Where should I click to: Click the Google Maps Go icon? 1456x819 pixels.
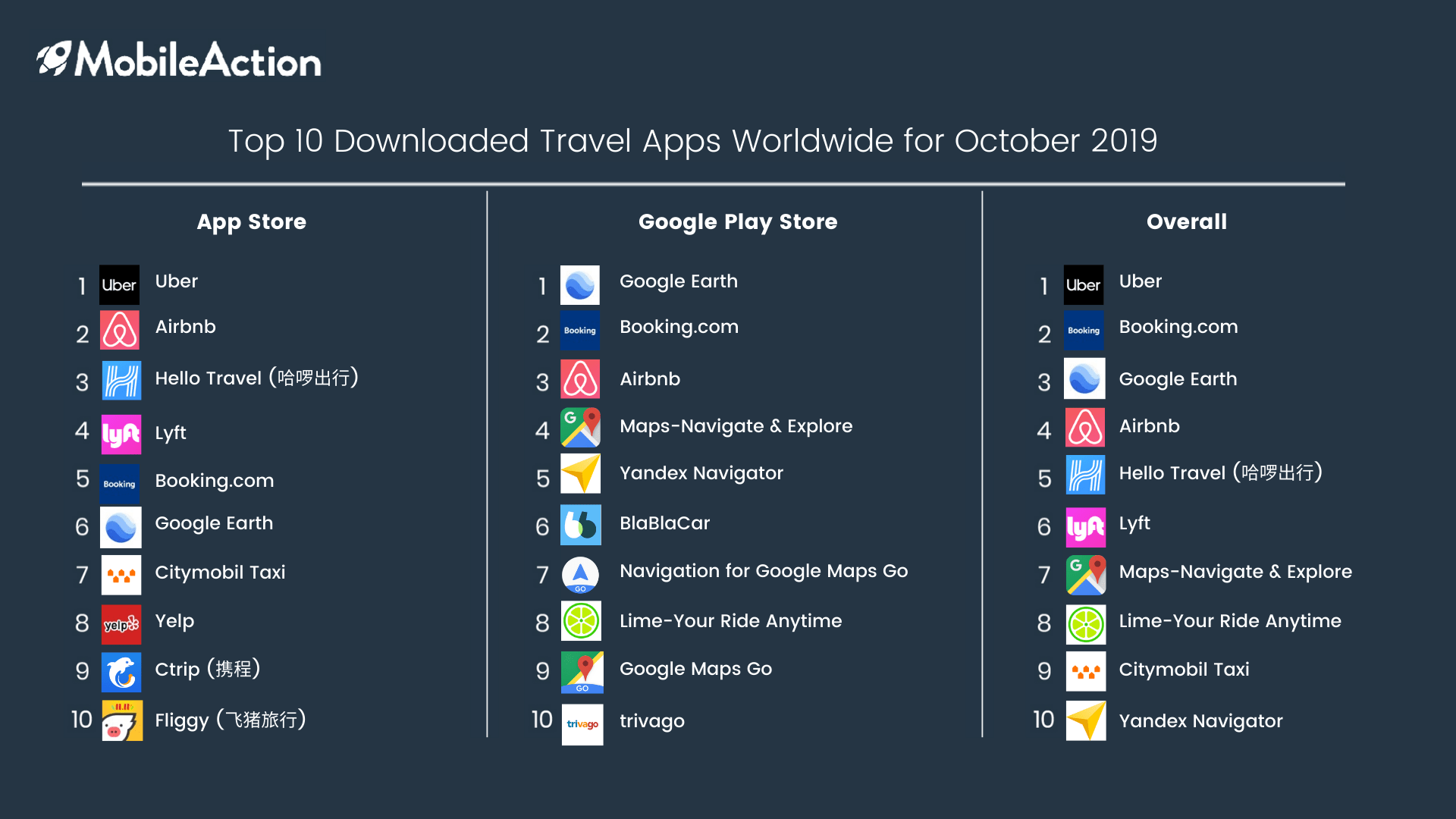click(x=582, y=673)
